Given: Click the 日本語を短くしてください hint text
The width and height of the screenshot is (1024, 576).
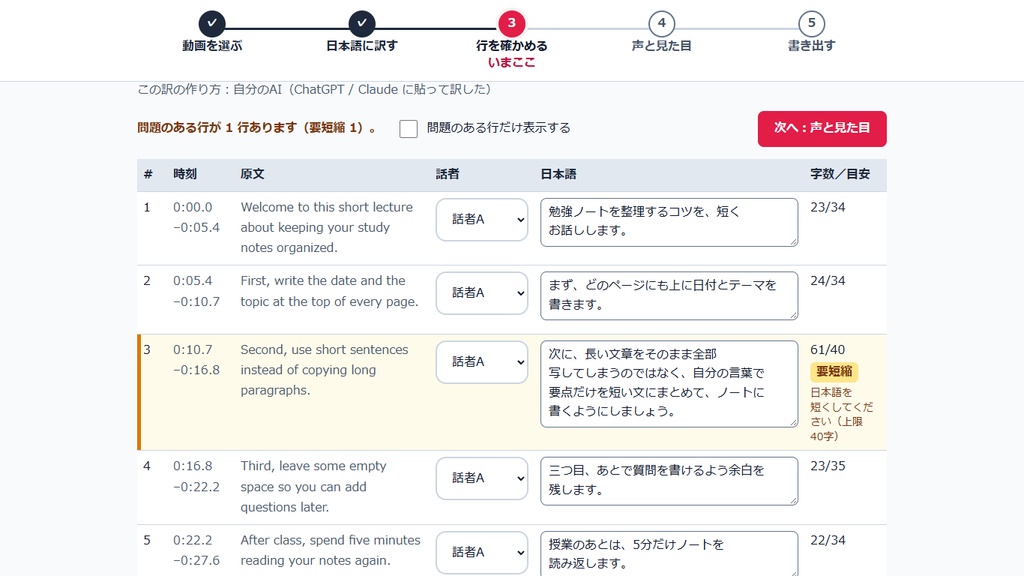Looking at the screenshot, I should (x=841, y=414).
